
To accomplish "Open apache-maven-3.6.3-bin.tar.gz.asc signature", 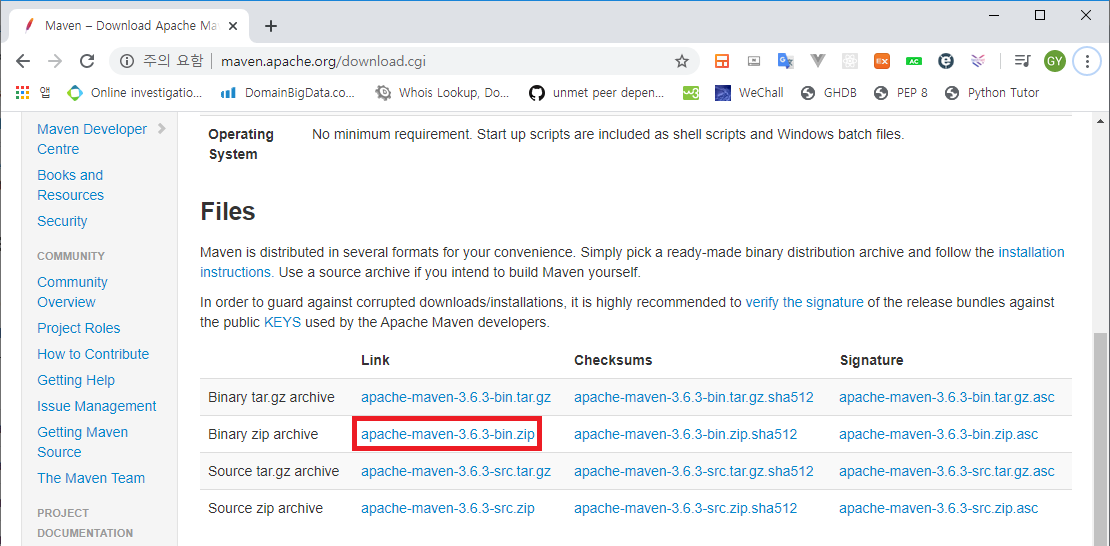I will tap(947, 397).
